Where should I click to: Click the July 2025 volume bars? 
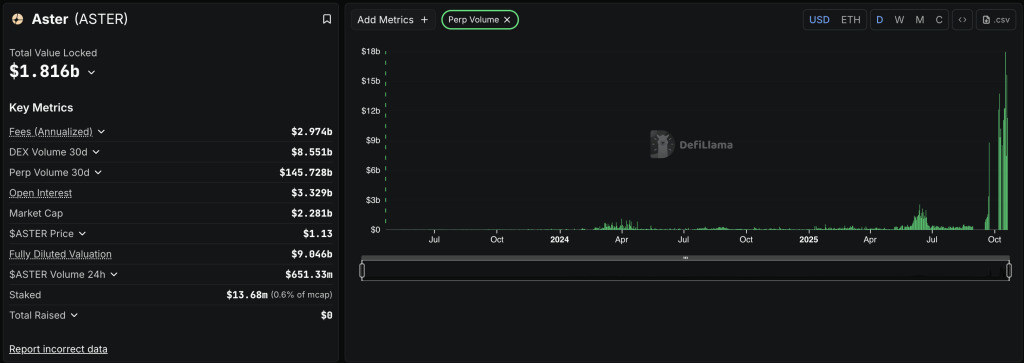tap(921, 219)
